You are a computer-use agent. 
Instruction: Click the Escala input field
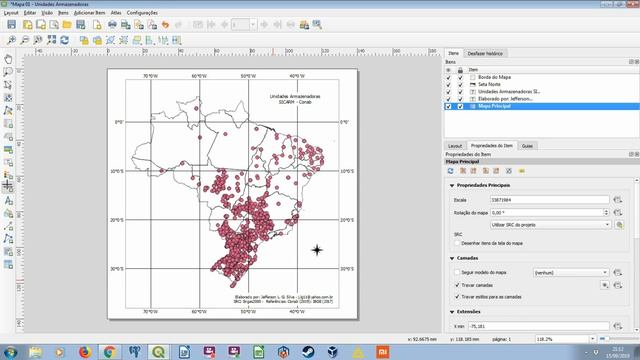coord(549,200)
